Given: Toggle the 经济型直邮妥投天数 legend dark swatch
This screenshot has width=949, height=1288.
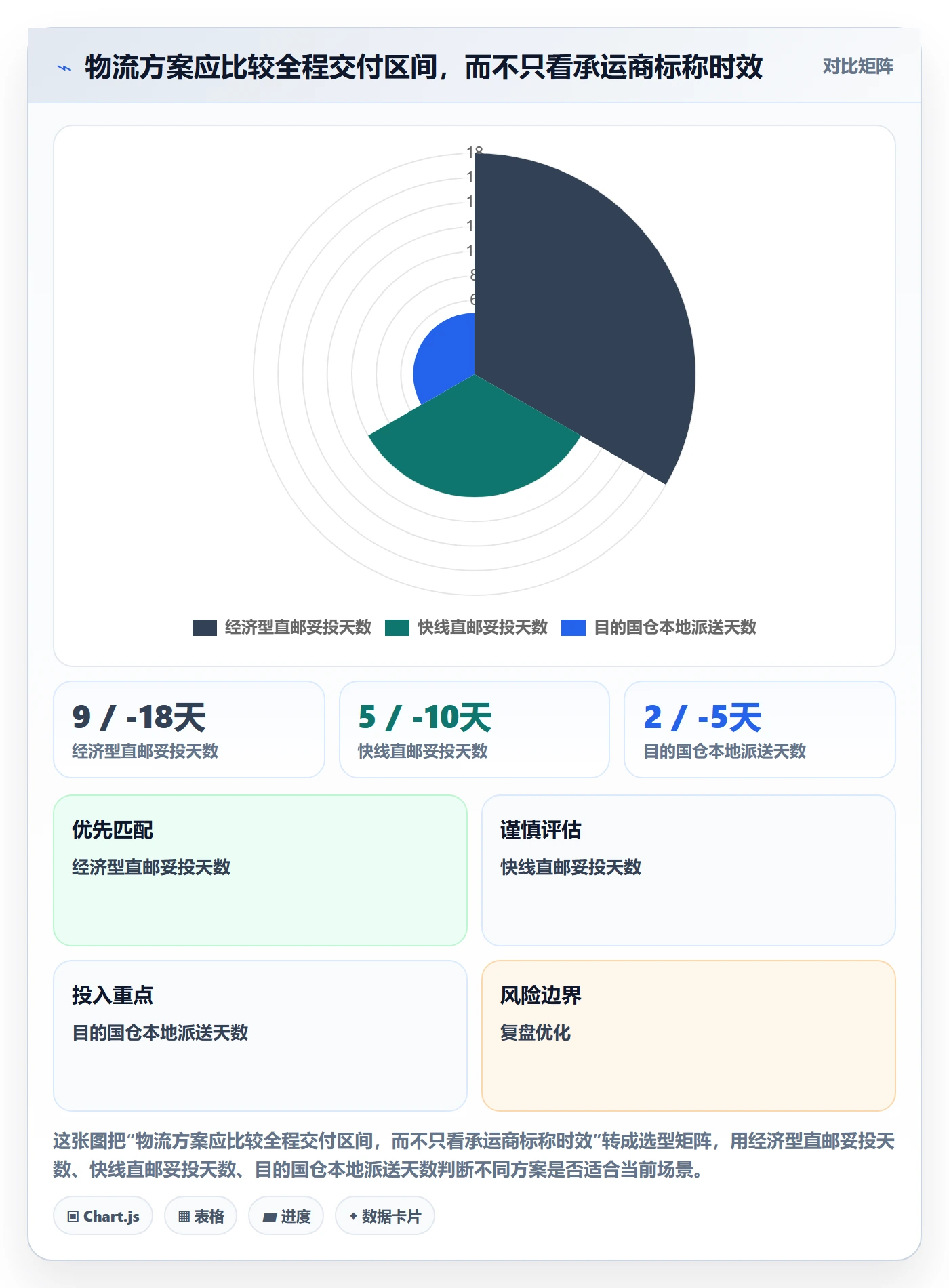Looking at the screenshot, I should [204, 628].
